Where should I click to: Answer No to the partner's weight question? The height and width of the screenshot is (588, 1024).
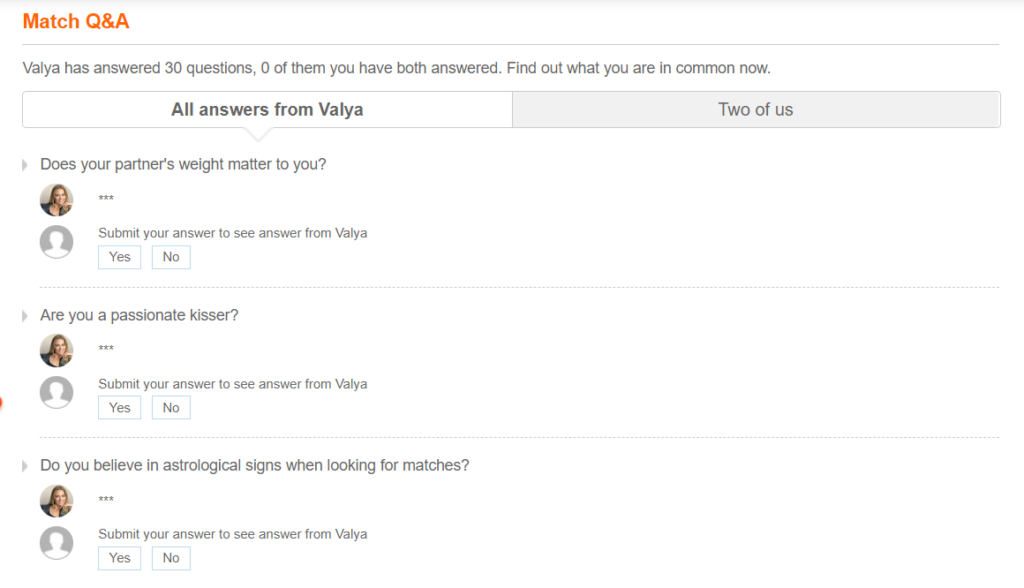[x=170, y=257]
